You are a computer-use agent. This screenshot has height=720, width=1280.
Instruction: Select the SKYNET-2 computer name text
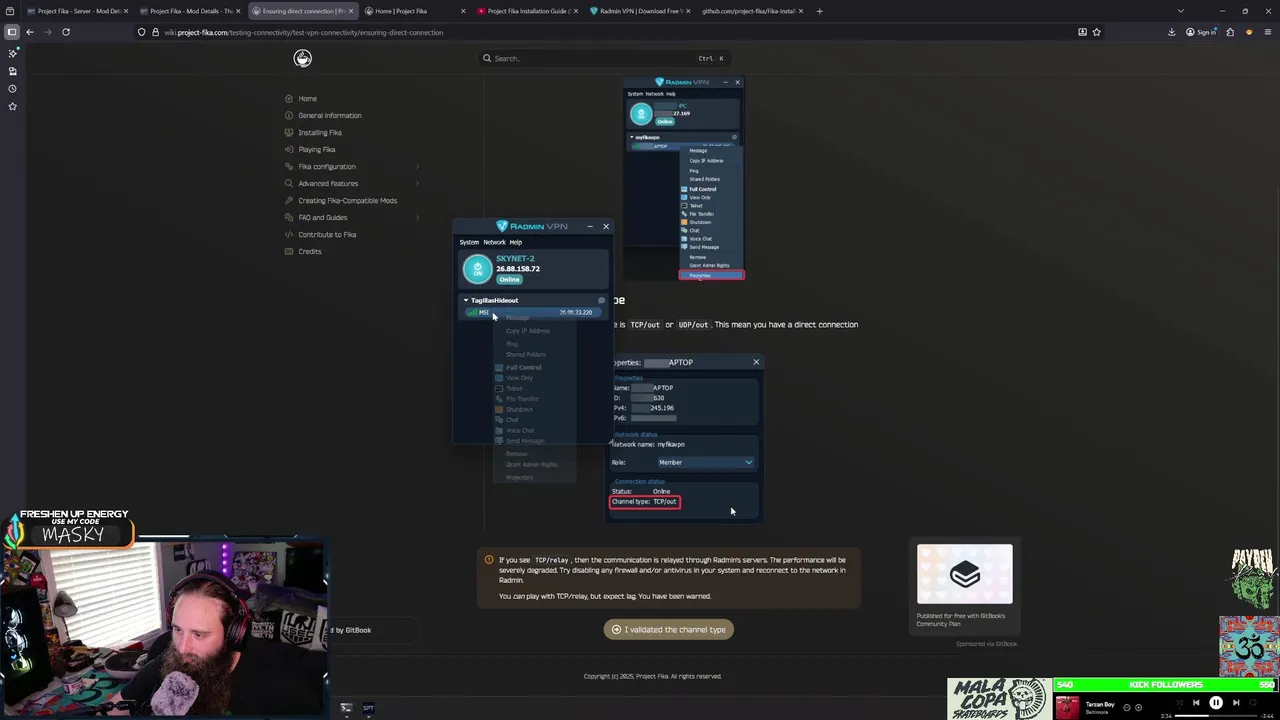pyautogui.click(x=515, y=258)
